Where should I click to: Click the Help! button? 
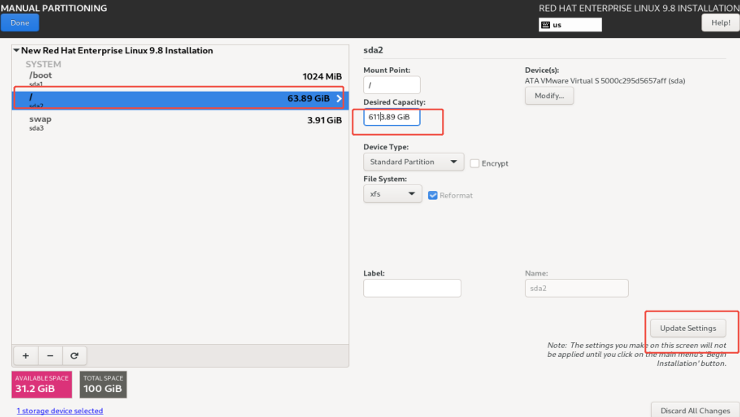720,23
